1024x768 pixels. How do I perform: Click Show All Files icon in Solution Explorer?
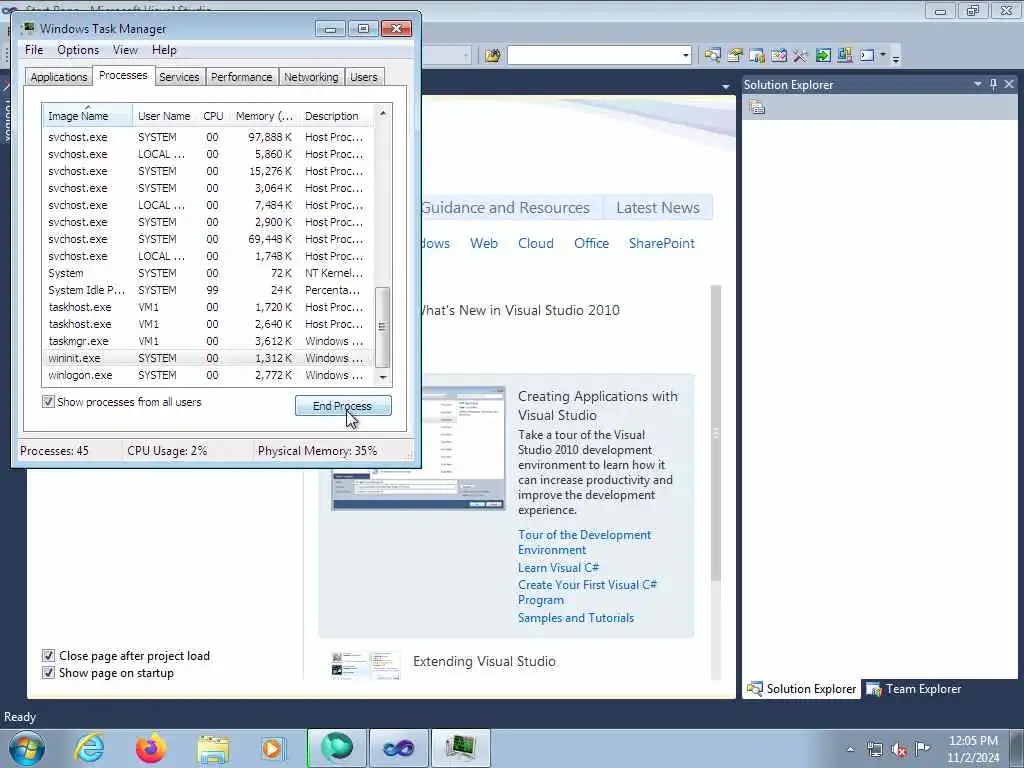click(758, 107)
